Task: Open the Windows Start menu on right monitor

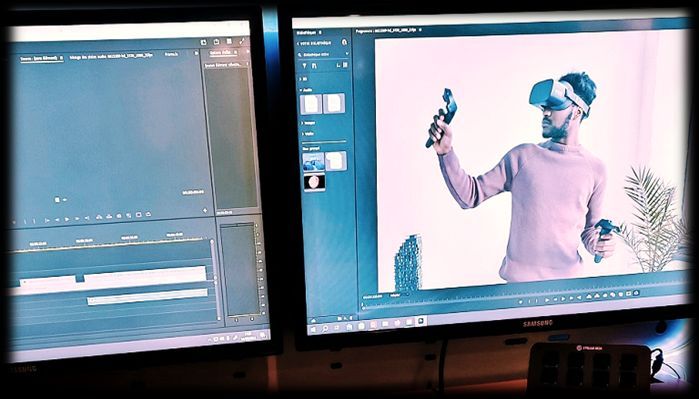Action: (x=313, y=329)
